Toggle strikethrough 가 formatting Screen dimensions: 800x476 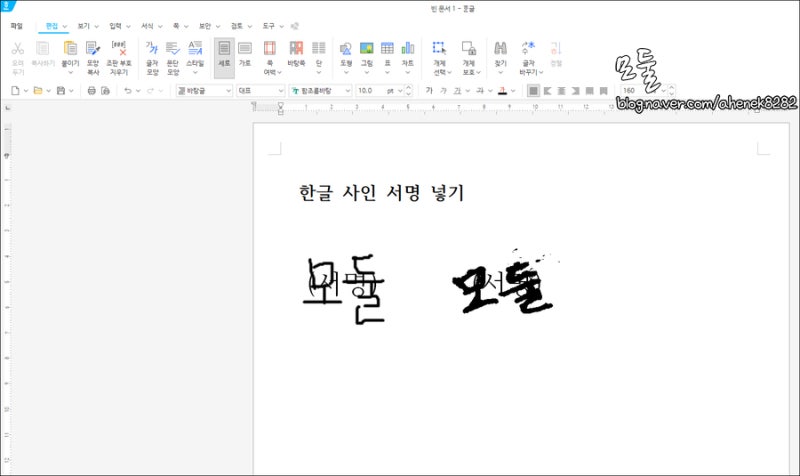[x=480, y=91]
